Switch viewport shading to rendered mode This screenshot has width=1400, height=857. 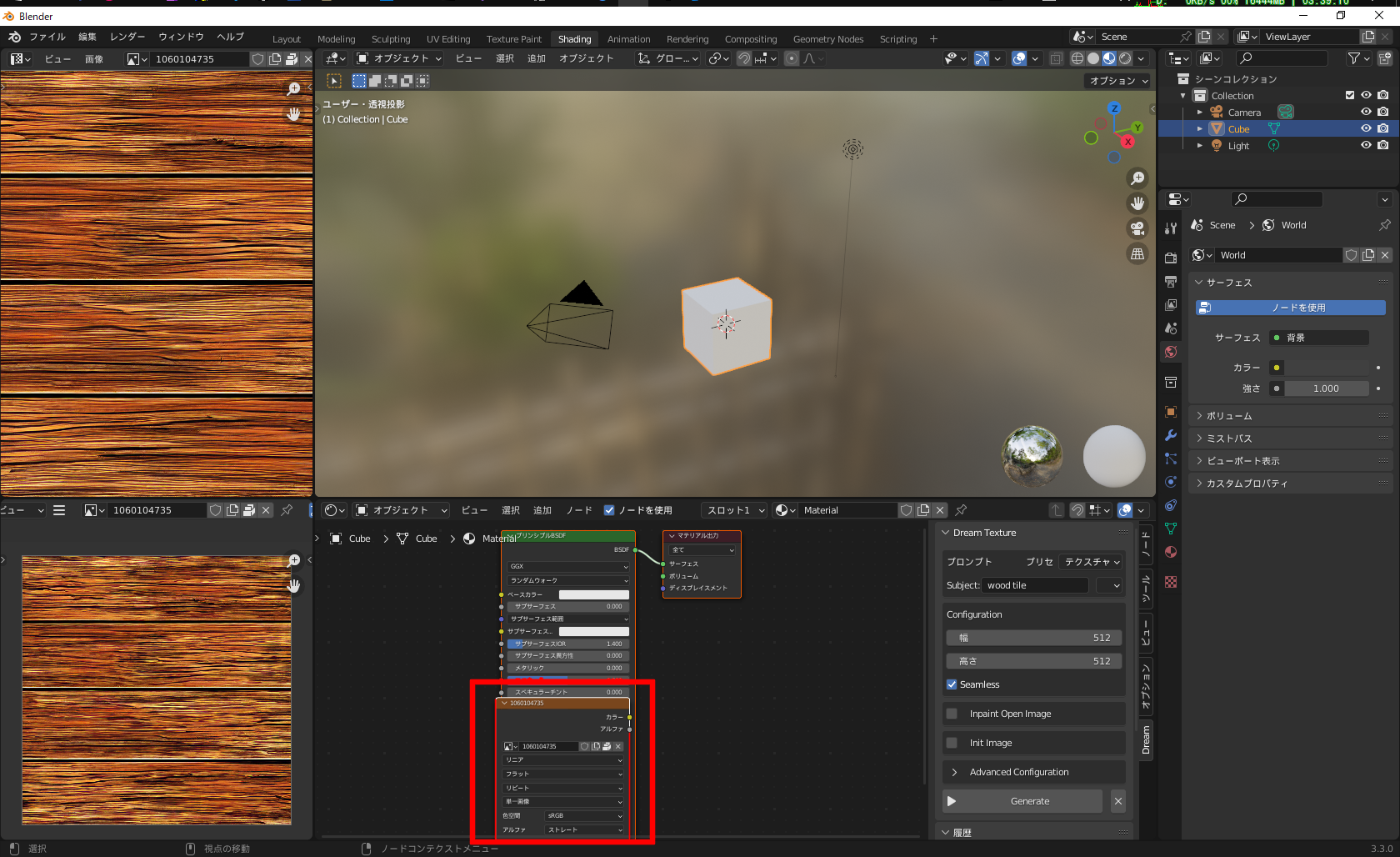[x=1125, y=58]
